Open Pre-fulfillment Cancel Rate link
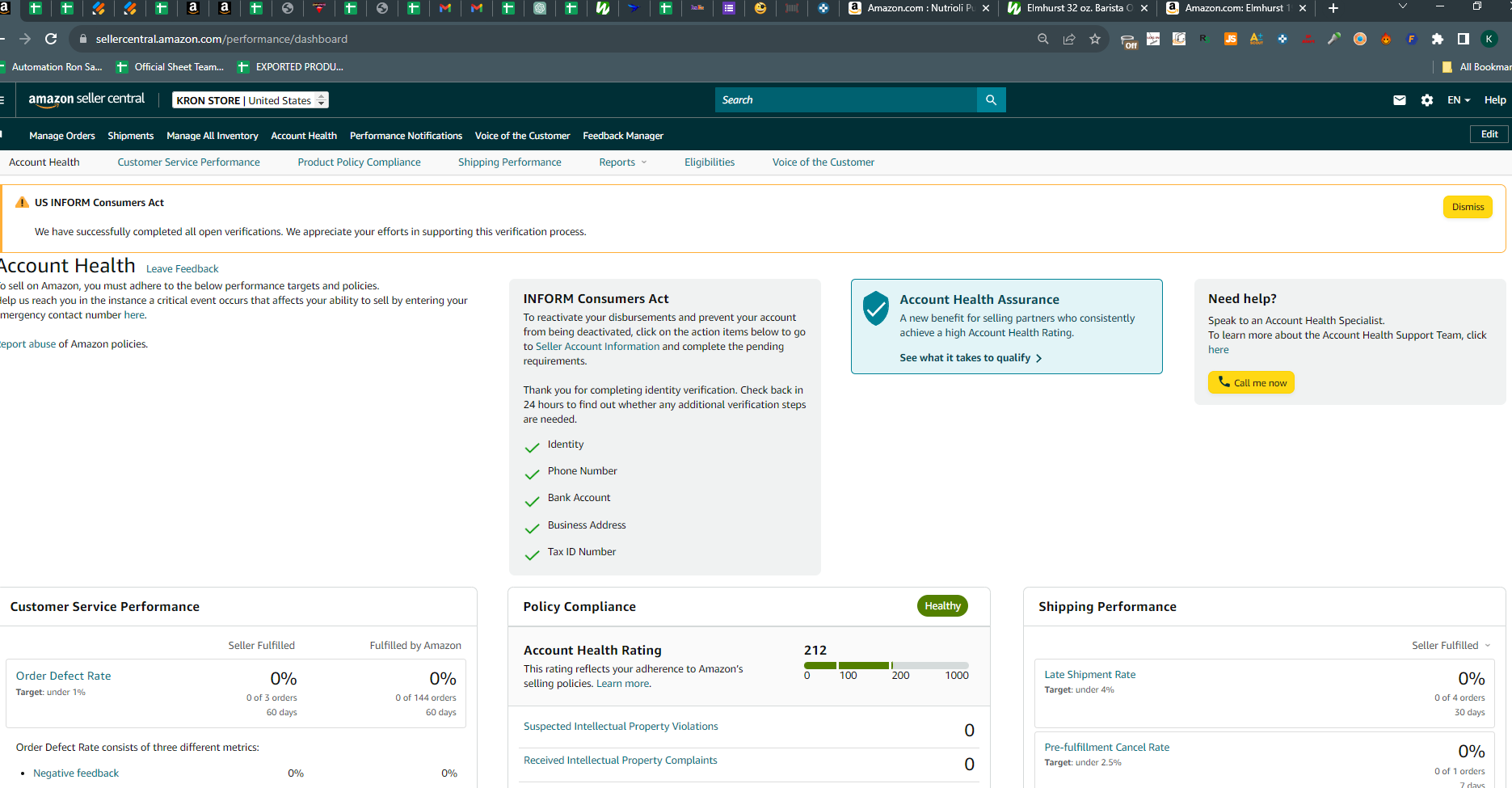 pyautogui.click(x=1106, y=748)
